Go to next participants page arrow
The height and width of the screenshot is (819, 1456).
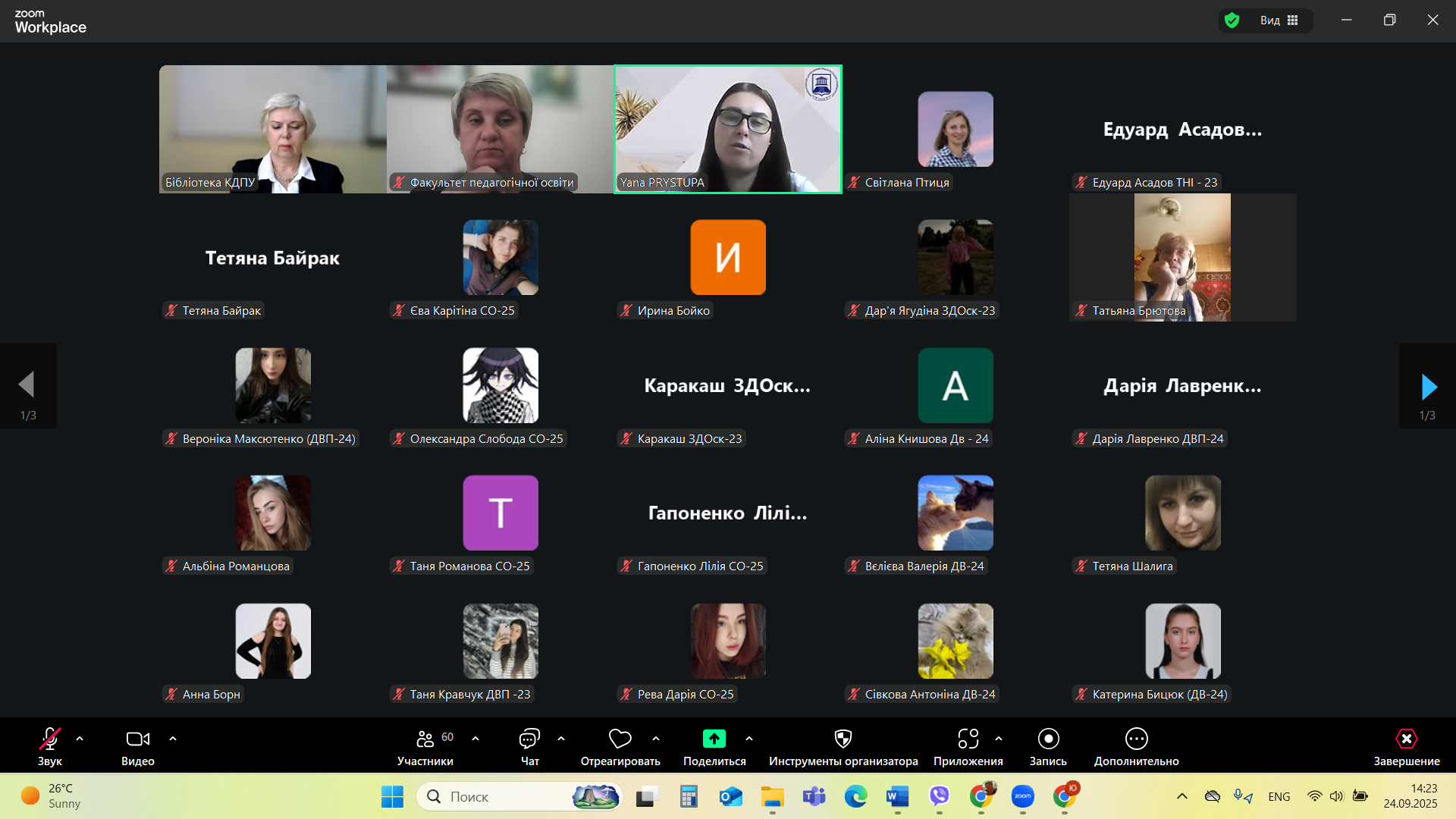click(1428, 387)
